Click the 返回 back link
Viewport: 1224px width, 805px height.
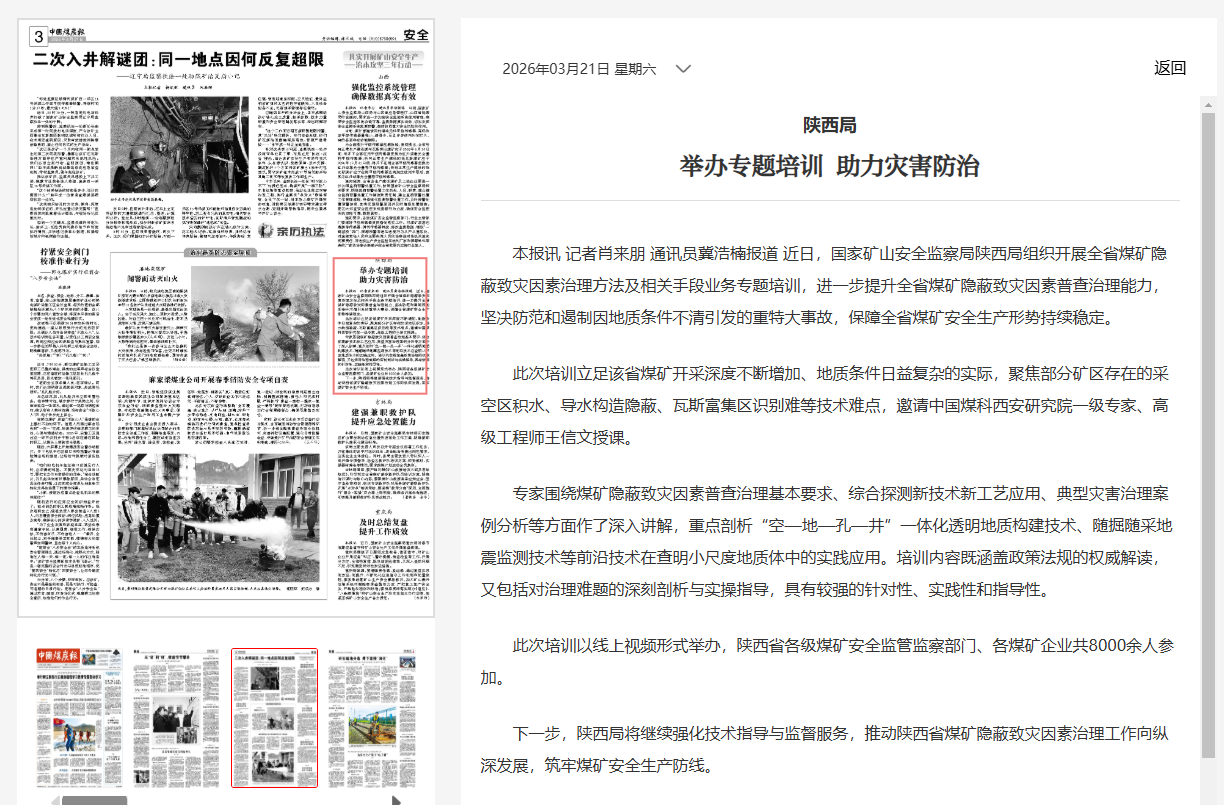[x=1169, y=68]
